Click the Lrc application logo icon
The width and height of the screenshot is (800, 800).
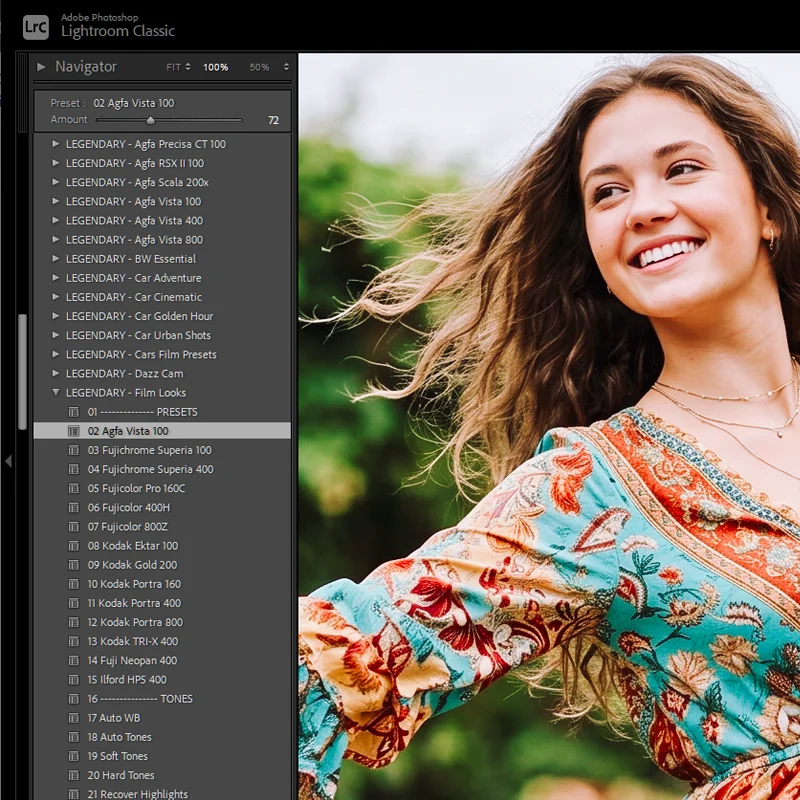[x=36, y=27]
